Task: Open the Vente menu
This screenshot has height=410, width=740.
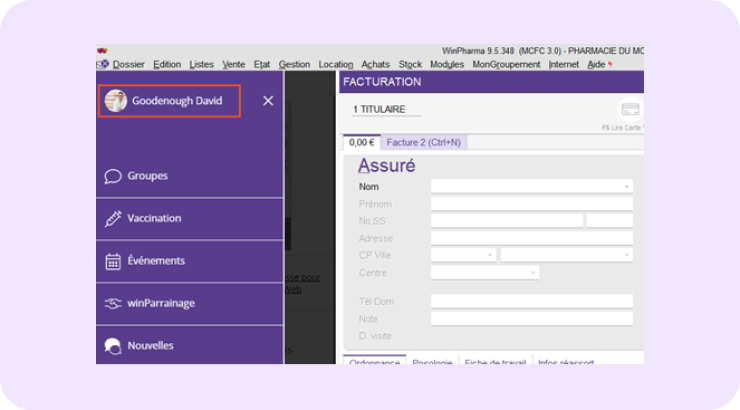Action: click(x=233, y=64)
